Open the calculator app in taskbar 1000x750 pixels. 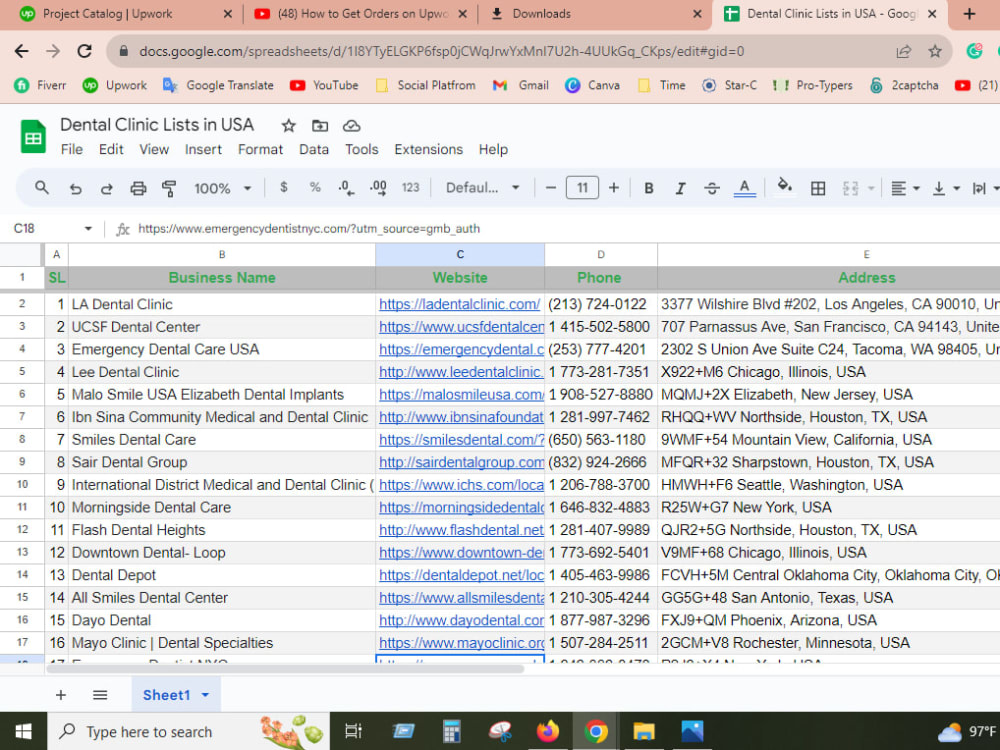coord(452,732)
